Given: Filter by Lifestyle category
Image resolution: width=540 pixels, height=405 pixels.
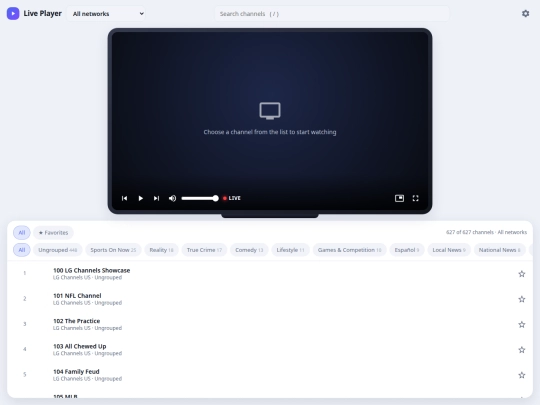Looking at the screenshot, I should point(290,250).
